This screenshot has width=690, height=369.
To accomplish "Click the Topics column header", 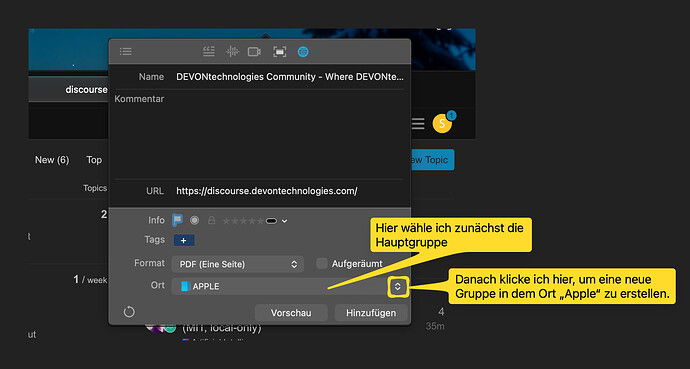I will 95,188.
